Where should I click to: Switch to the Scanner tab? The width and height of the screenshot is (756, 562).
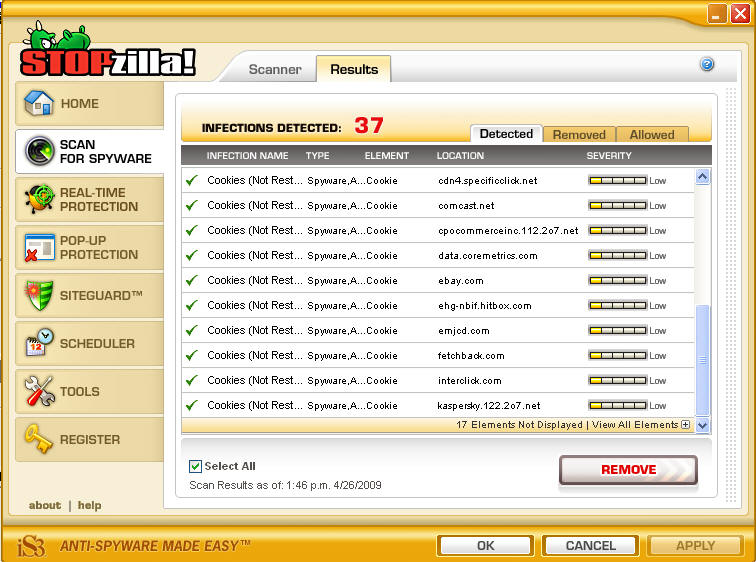click(x=275, y=69)
